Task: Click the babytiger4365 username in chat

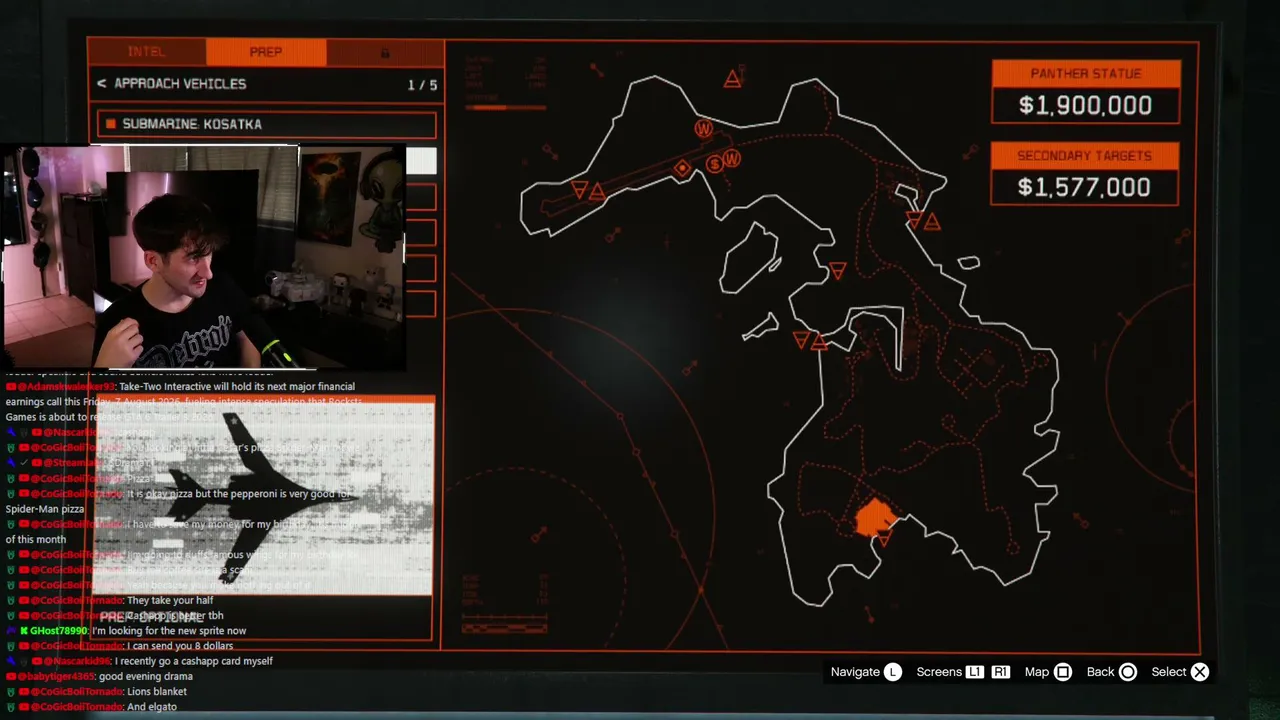Action: (x=55, y=677)
